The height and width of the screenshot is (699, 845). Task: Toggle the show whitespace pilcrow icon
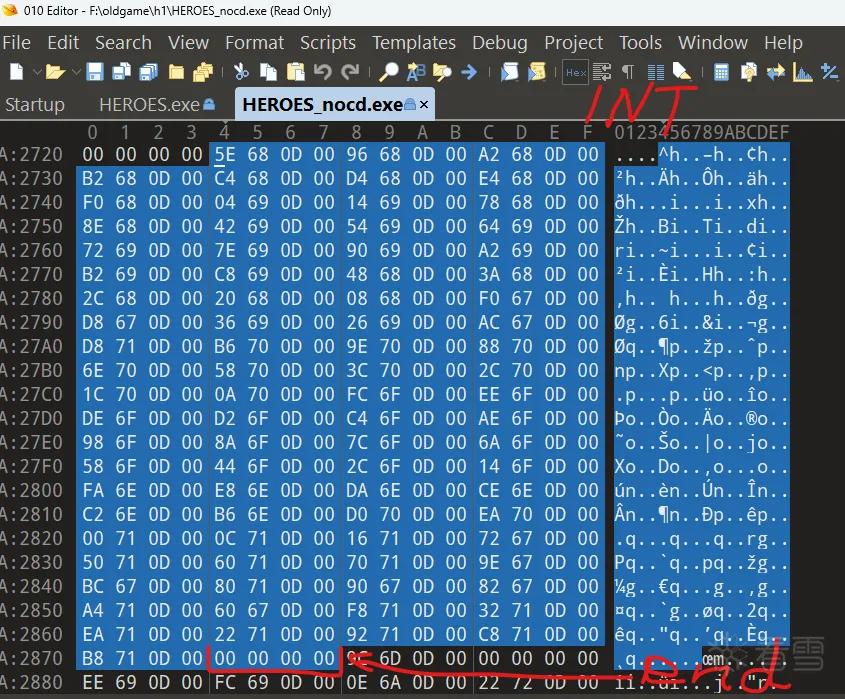click(628, 72)
